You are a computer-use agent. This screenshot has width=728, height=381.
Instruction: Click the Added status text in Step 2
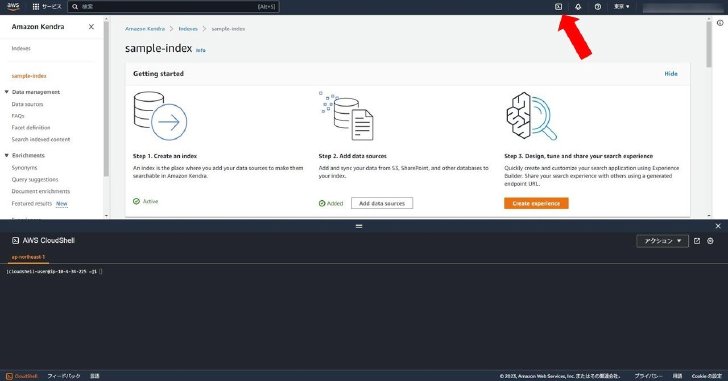[x=335, y=204]
